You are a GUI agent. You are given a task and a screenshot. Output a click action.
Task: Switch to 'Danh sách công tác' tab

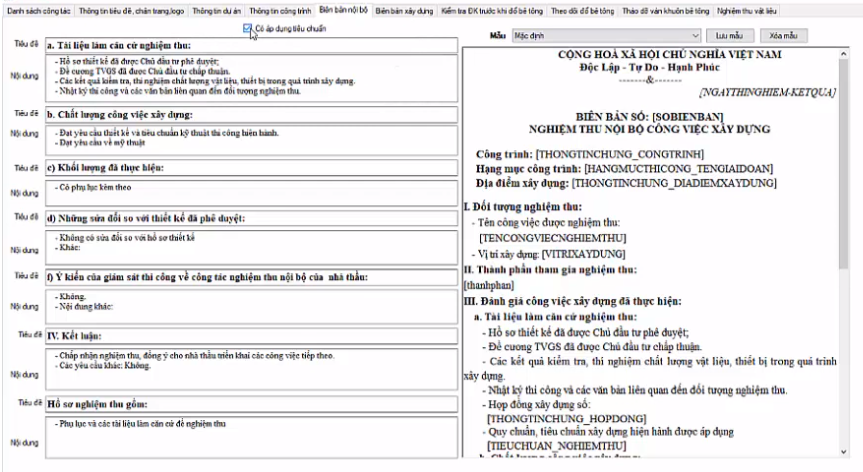coord(39,11)
